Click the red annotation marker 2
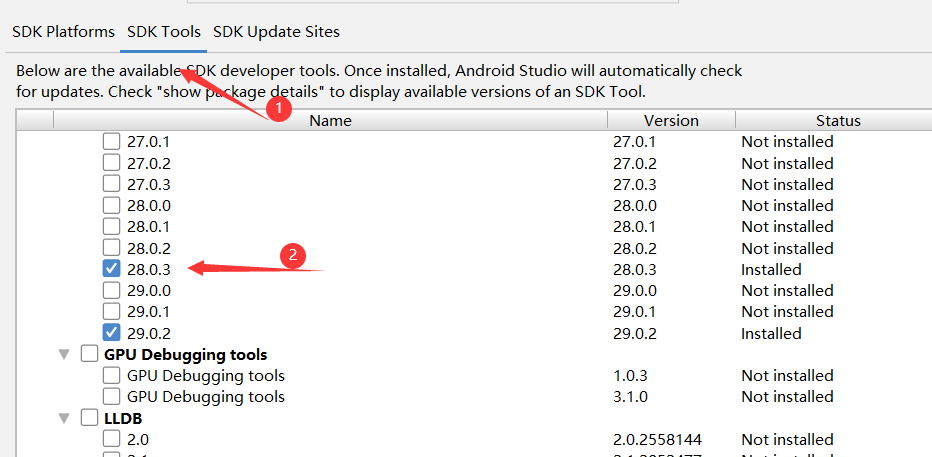The width and height of the screenshot is (932, 457). click(x=292, y=256)
